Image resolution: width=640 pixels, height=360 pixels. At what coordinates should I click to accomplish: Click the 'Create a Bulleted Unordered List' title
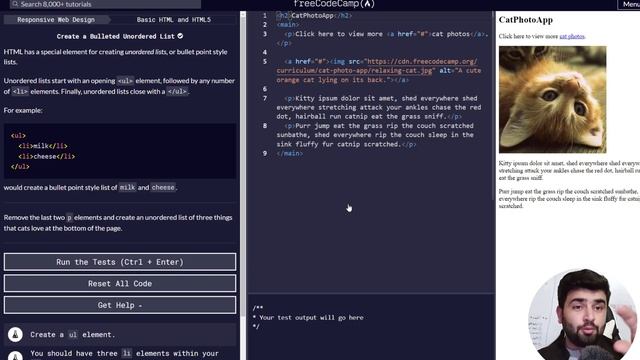(x=116, y=36)
